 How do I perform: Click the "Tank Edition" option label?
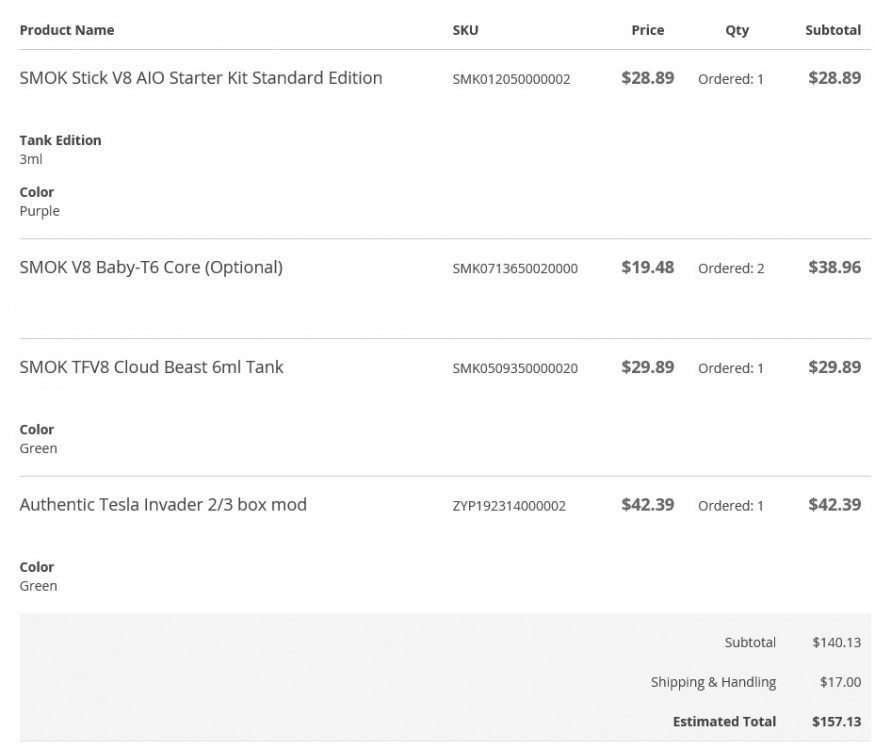point(60,140)
